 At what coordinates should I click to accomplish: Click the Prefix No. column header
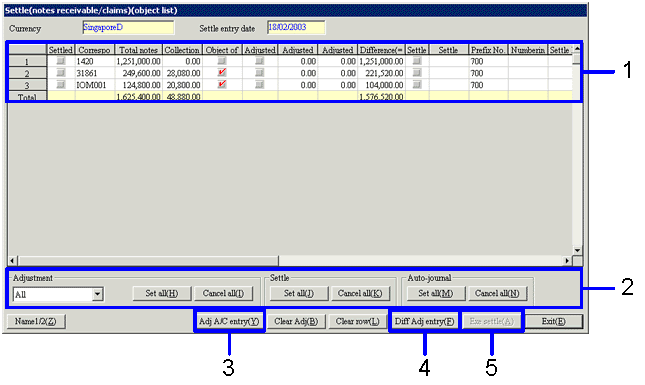point(488,50)
